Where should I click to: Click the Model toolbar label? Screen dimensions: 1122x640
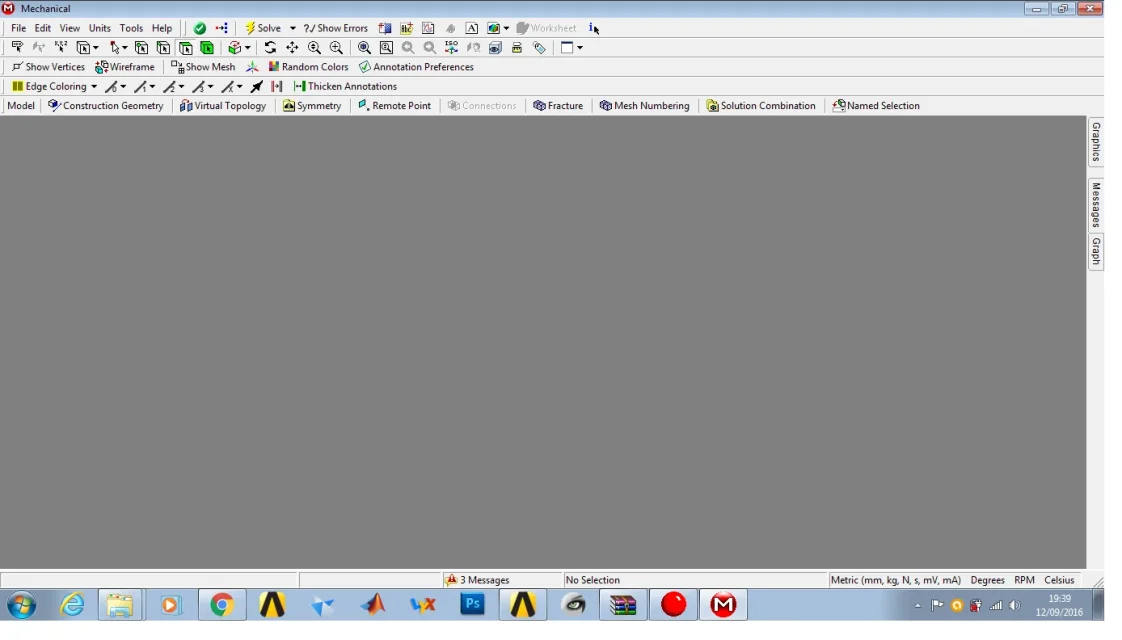[x=21, y=107]
